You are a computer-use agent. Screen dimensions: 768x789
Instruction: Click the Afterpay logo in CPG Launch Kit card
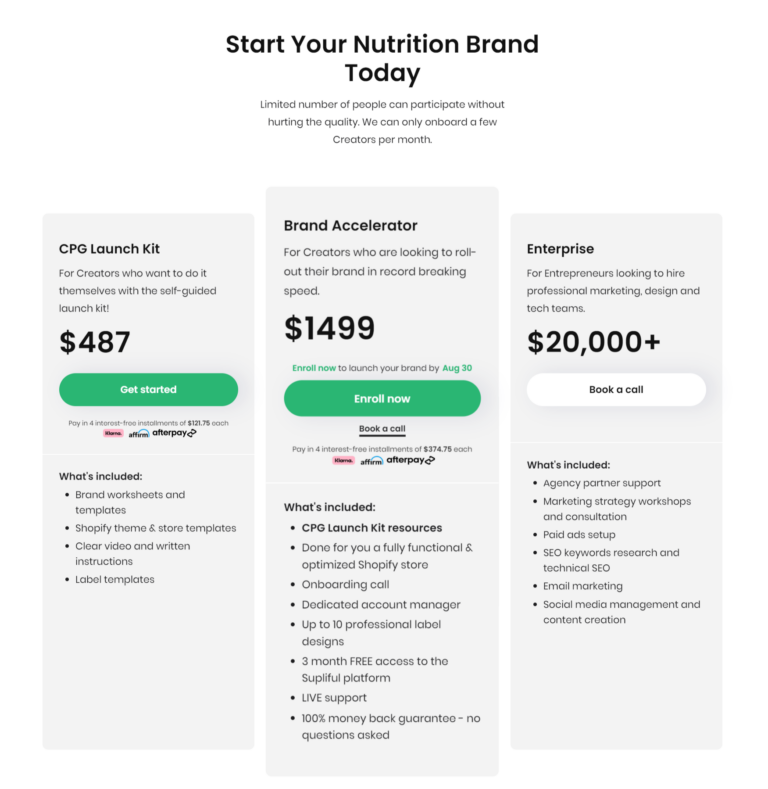pos(175,433)
